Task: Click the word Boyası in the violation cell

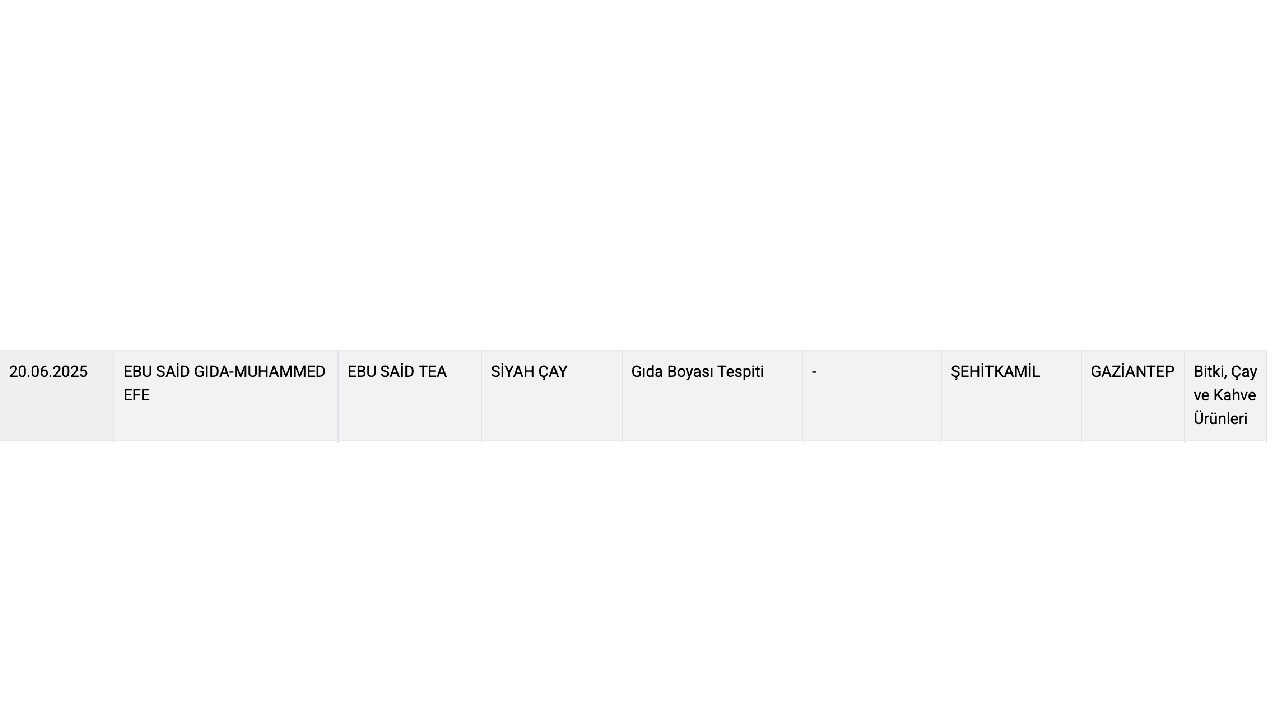Action: click(688, 372)
